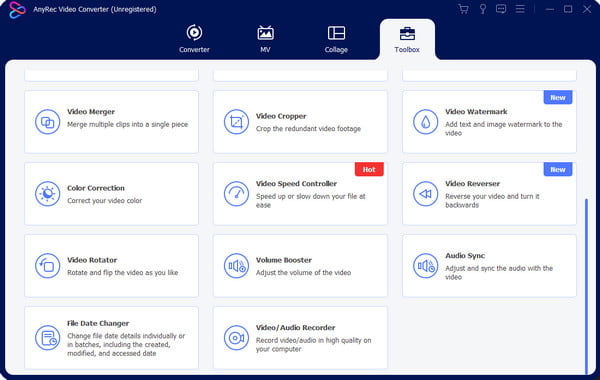Click 'Record video/audio in high quality' description
The image size is (600, 380).
pyautogui.click(x=313, y=344)
